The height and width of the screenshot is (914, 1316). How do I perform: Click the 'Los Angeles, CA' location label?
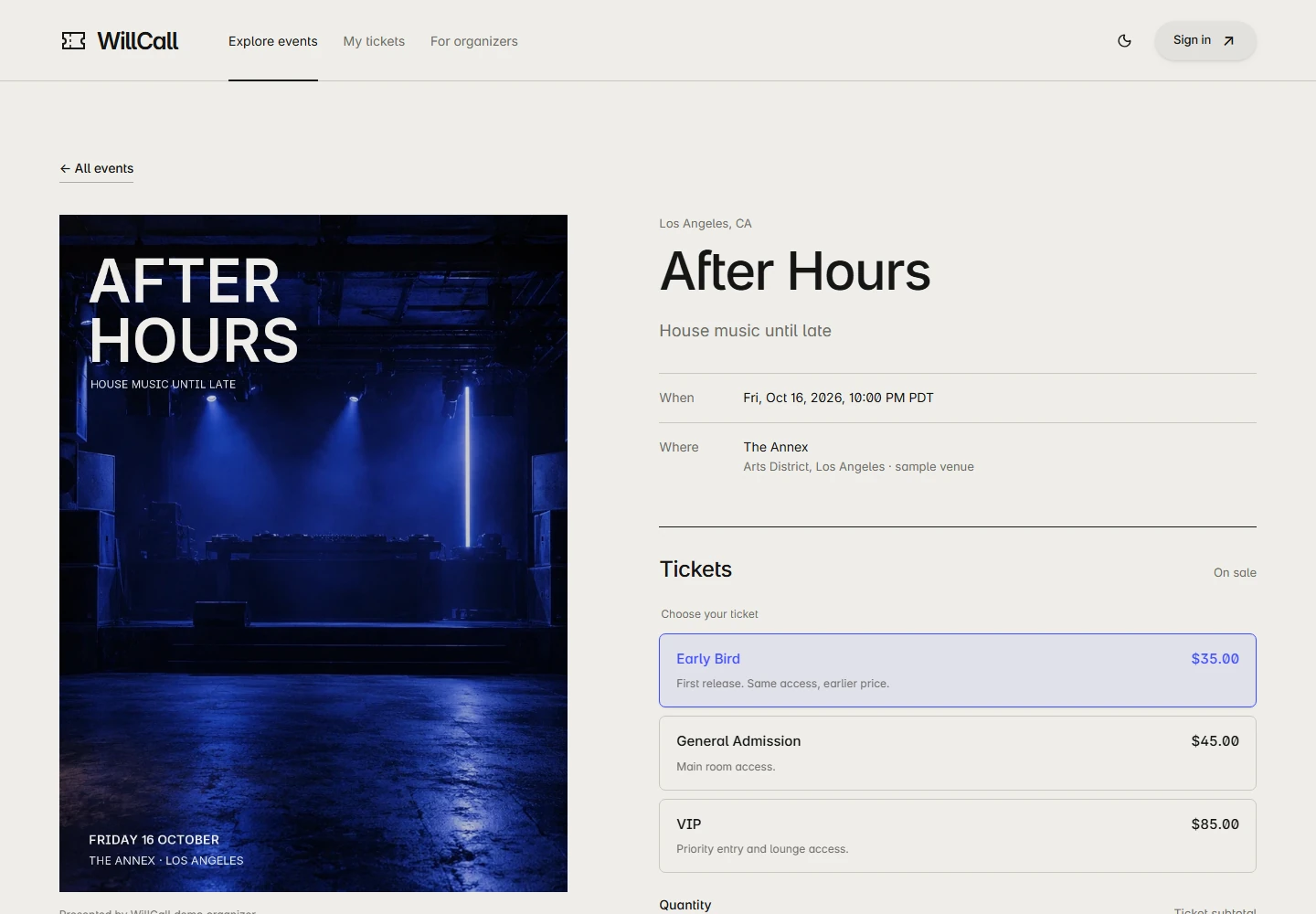click(x=706, y=223)
